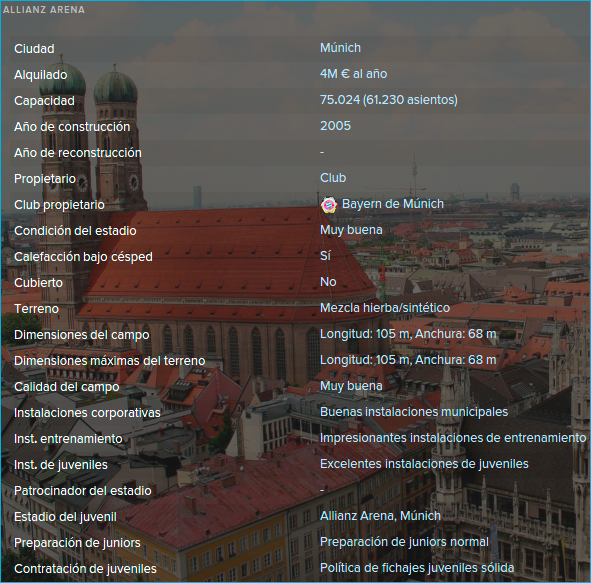The width and height of the screenshot is (591, 583).
Task: Select the Estadio del juvenil label
Action: pyautogui.click(x=66, y=517)
